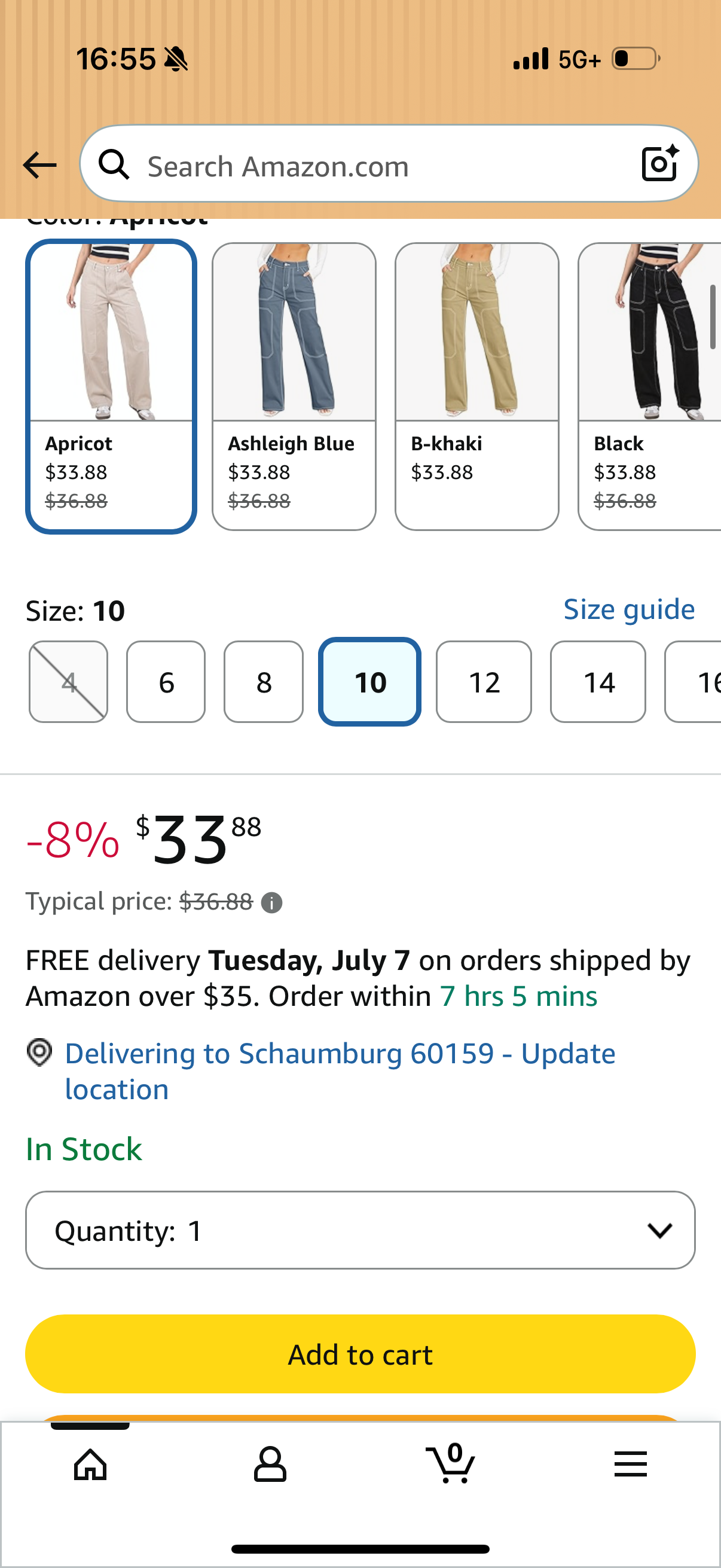Open the account profile icon
Viewport: 721px width, 1568px height.
270,1464
